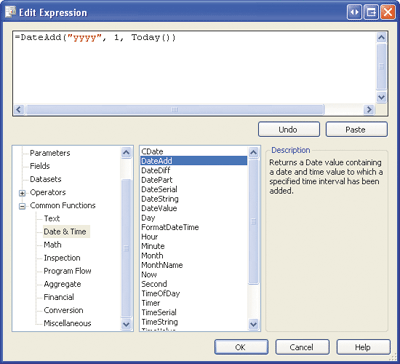Select Second in the function list
Screen dimensions: 400x364
154,284
